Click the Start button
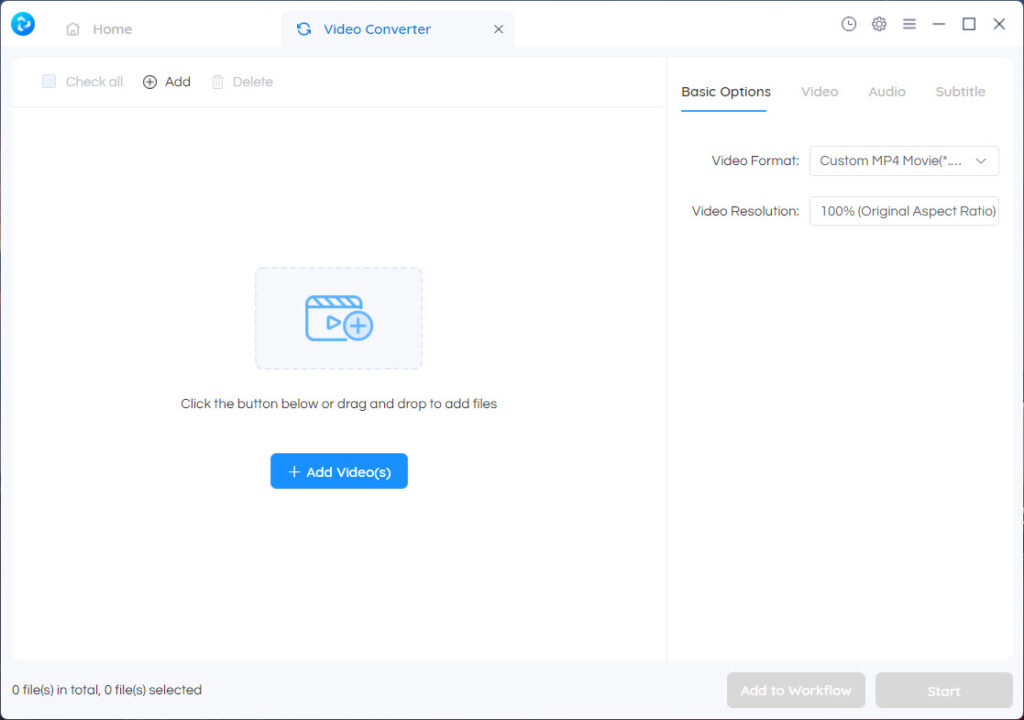 click(944, 691)
